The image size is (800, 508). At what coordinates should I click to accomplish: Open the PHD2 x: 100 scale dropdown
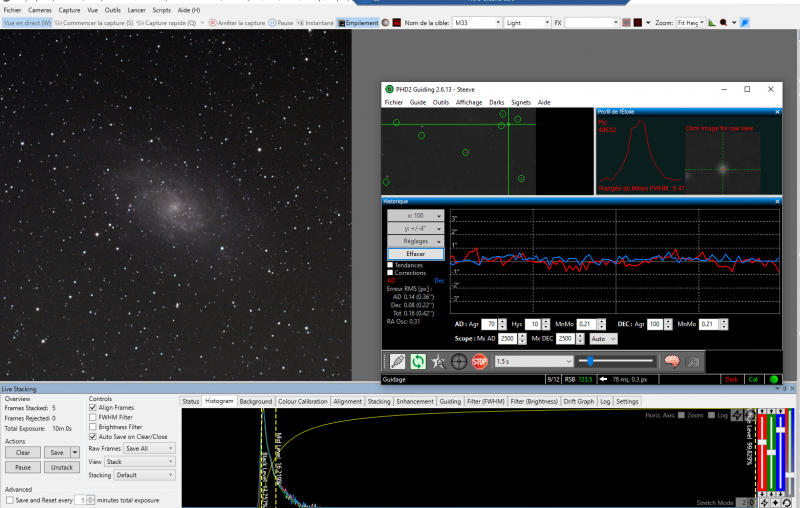tap(415, 216)
